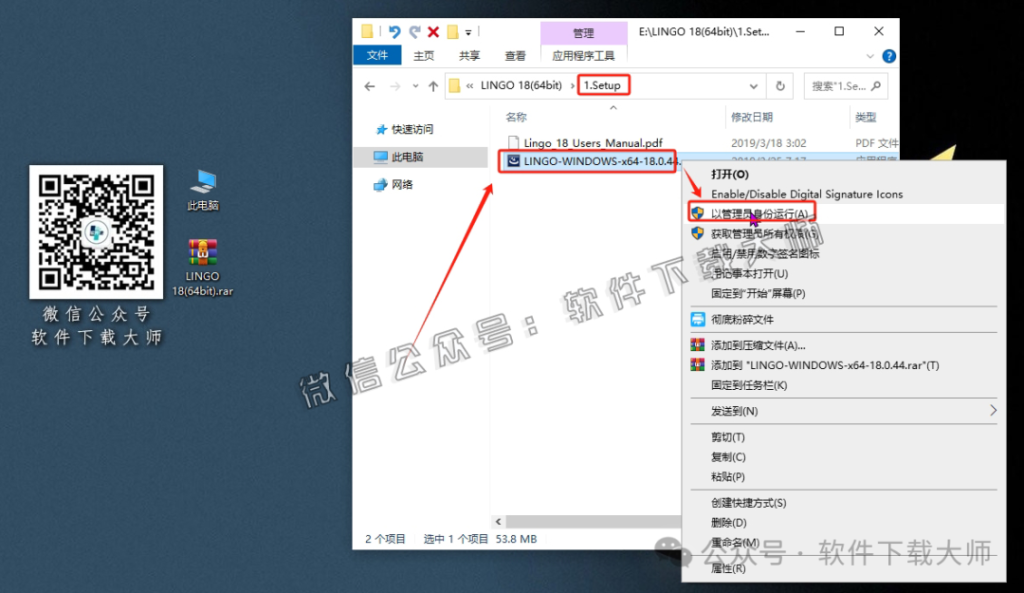
Task: Switch to the 查看 ribbon tab
Action: [514, 55]
